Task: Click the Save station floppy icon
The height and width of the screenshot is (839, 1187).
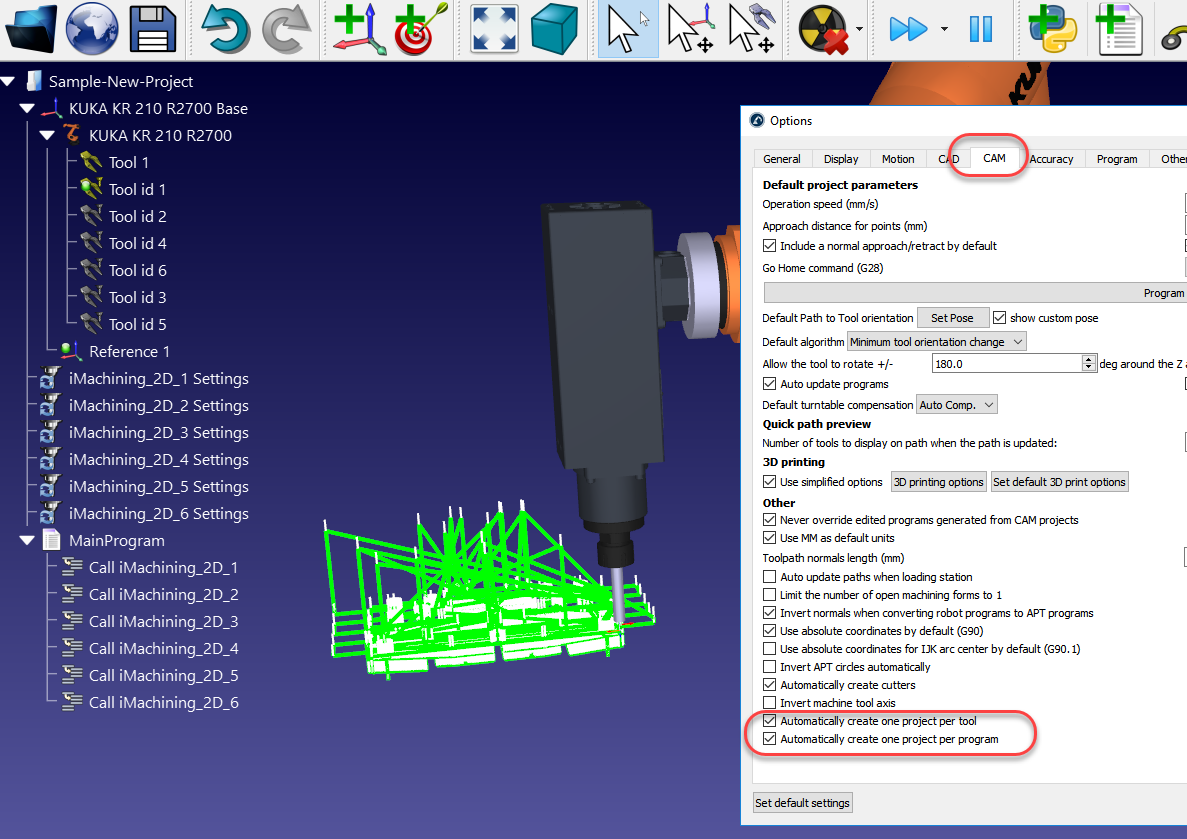Action: pos(152,29)
